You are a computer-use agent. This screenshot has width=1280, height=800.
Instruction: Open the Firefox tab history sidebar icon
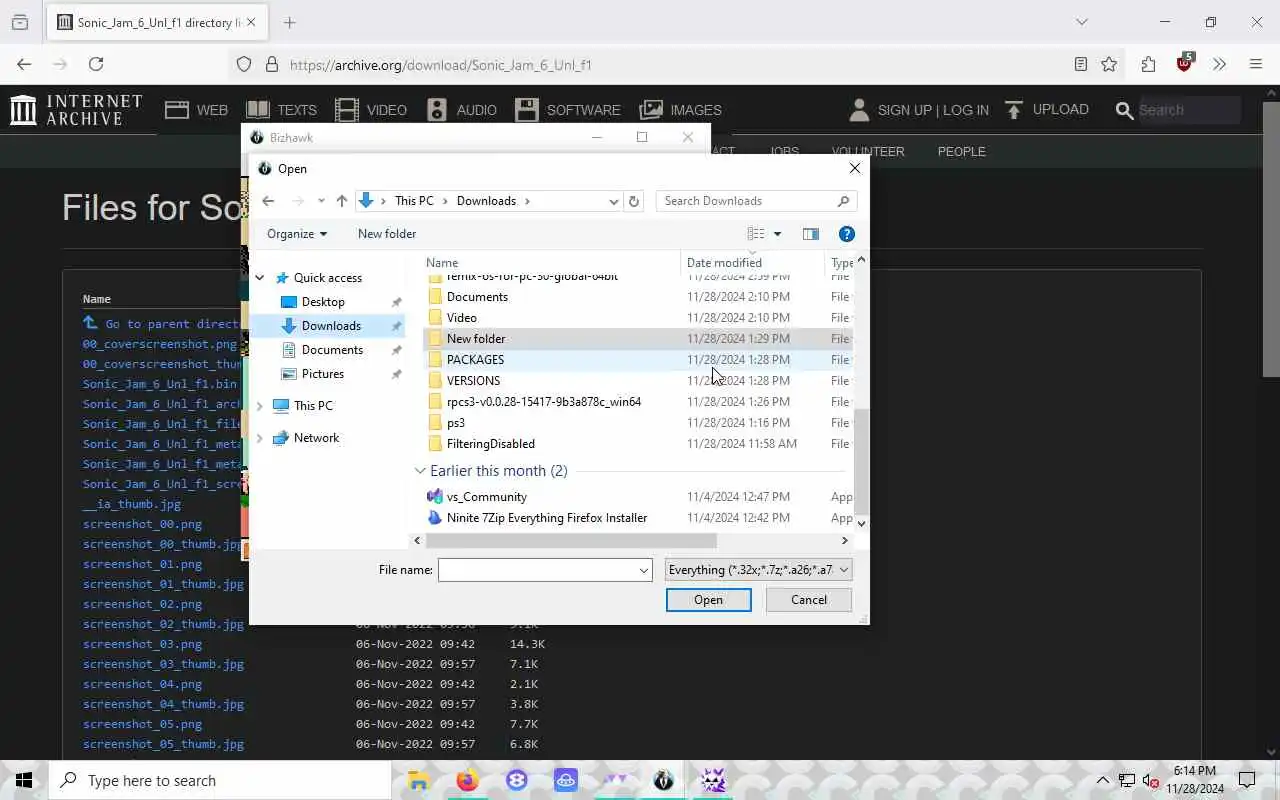tap(20, 22)
